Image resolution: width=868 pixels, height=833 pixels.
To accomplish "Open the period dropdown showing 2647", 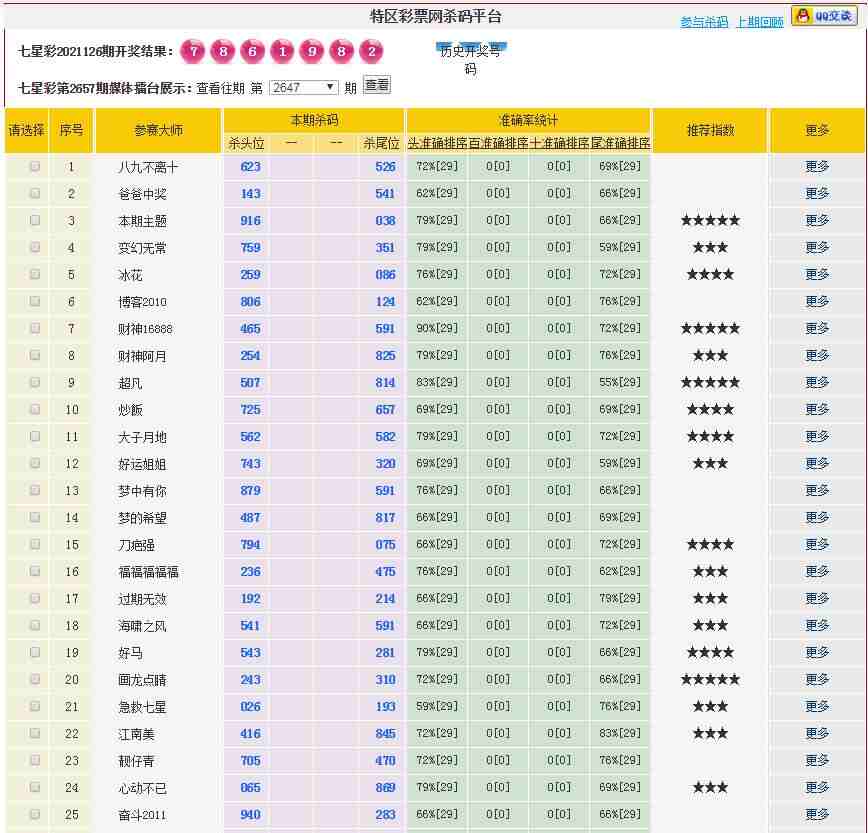I will tap(304, 87).
